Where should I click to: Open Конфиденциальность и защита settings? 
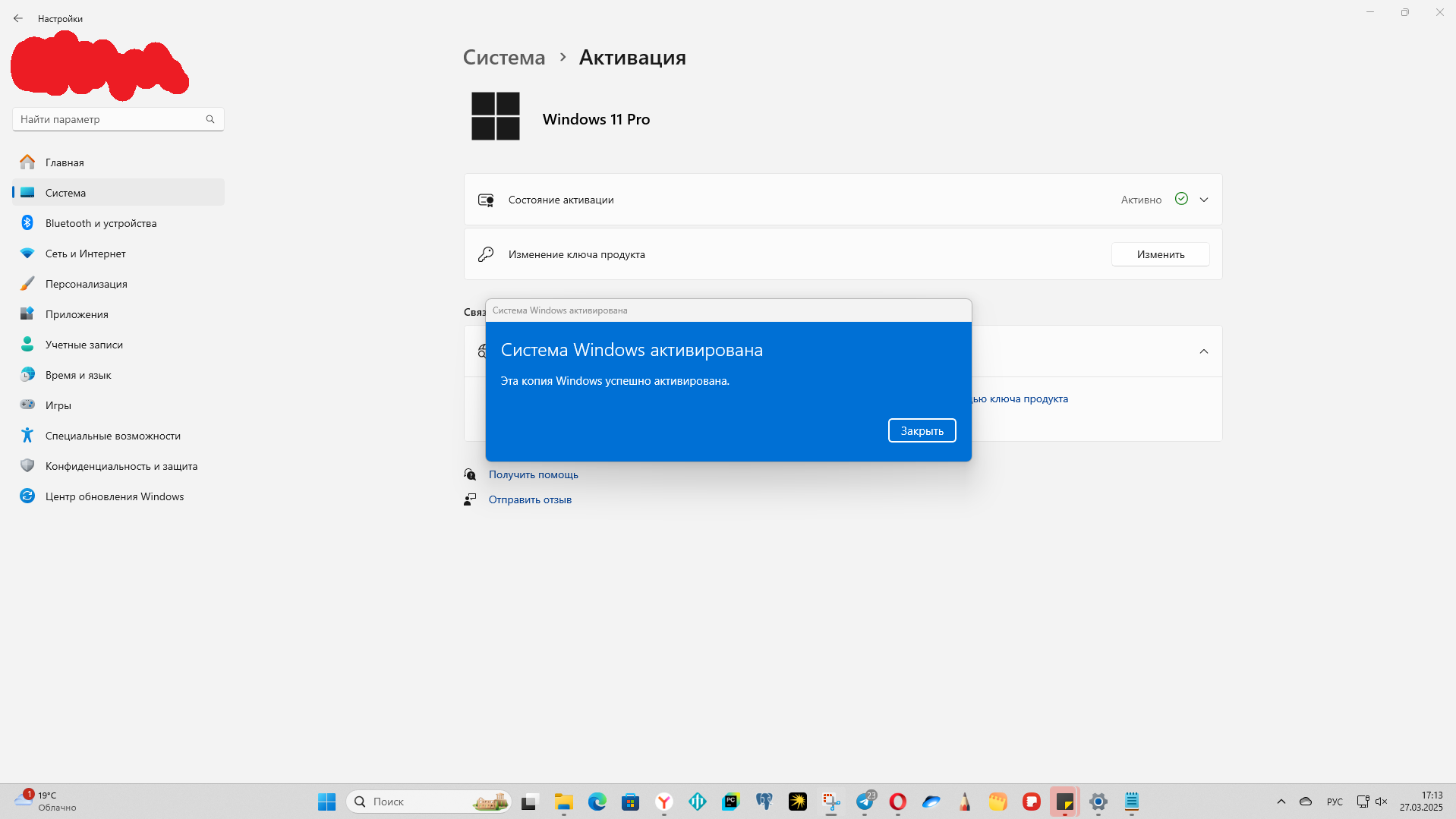tap(118, 466)
